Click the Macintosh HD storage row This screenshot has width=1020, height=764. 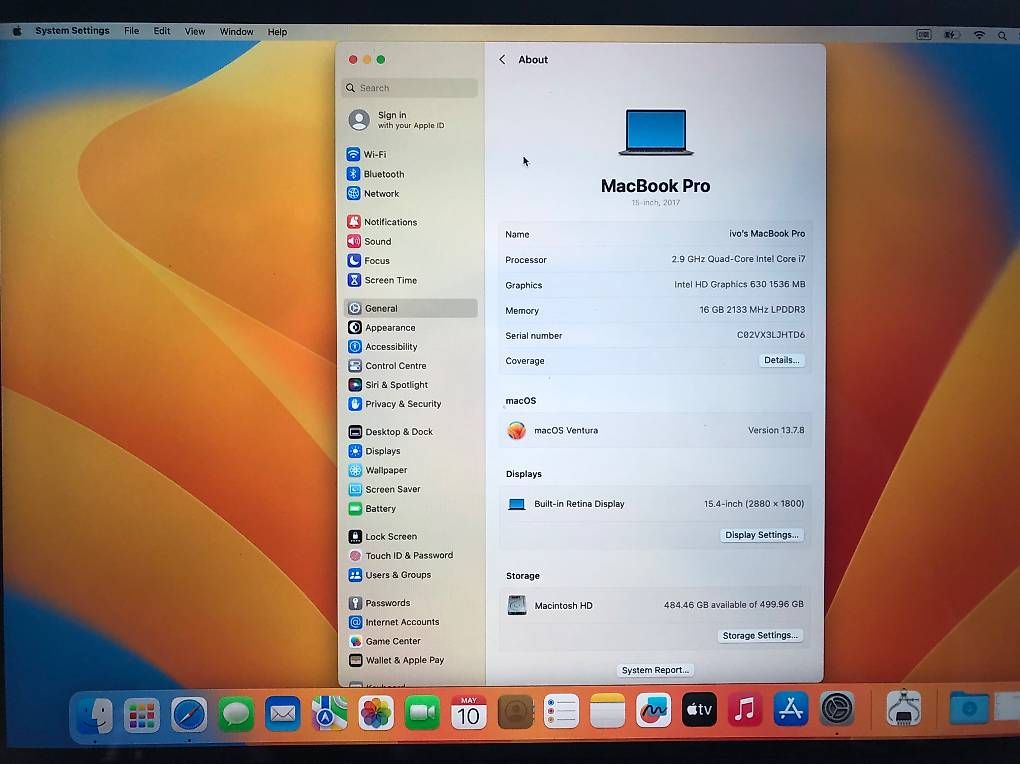pyautogui.click(x=655, y=605)
